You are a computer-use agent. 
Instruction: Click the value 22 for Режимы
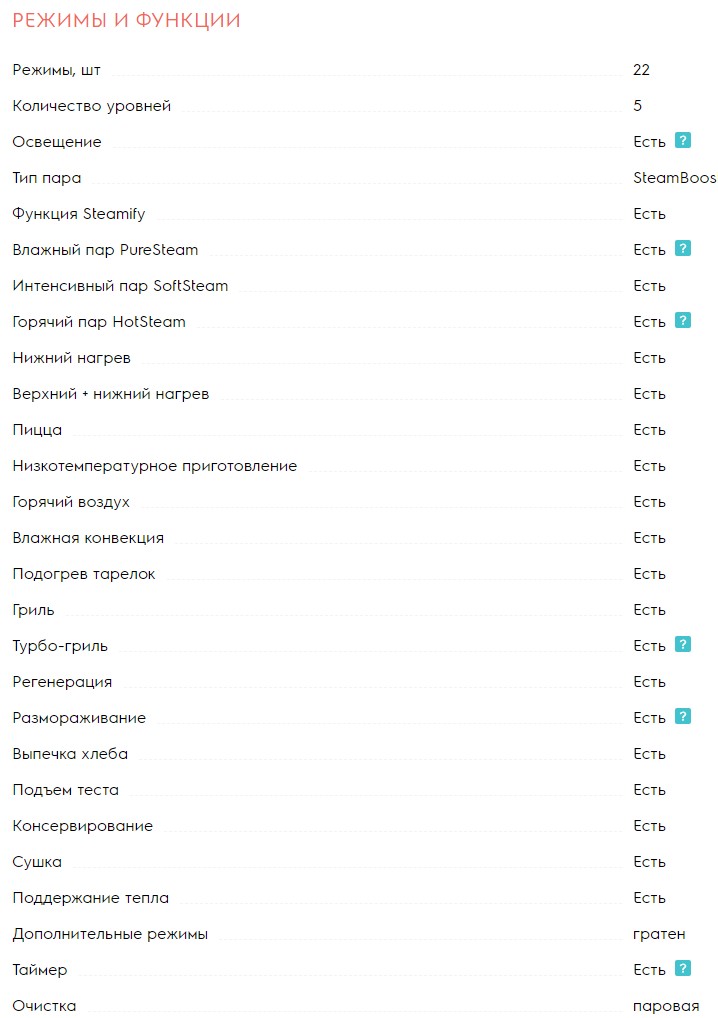(x=642, y=70)
